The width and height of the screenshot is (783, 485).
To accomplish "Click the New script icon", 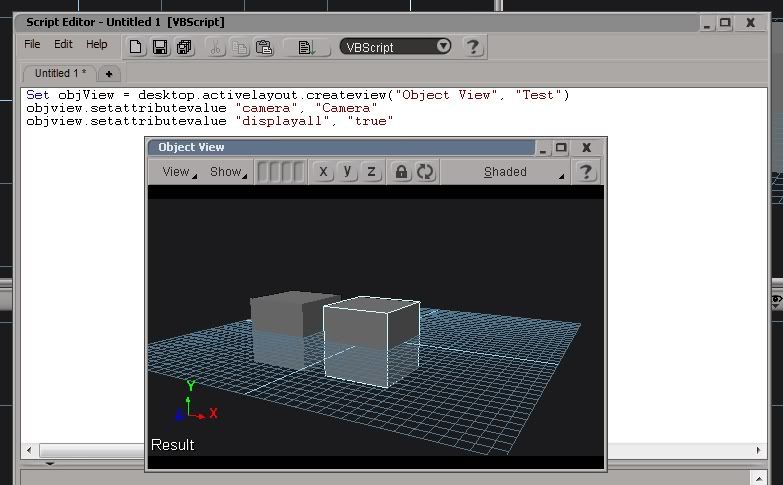I will pos(135,47).
